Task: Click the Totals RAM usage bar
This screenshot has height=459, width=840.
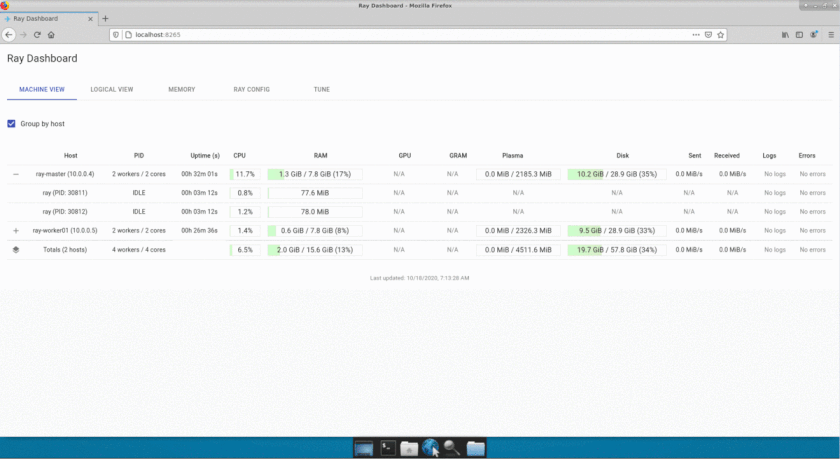Action: tap(315, 250)
